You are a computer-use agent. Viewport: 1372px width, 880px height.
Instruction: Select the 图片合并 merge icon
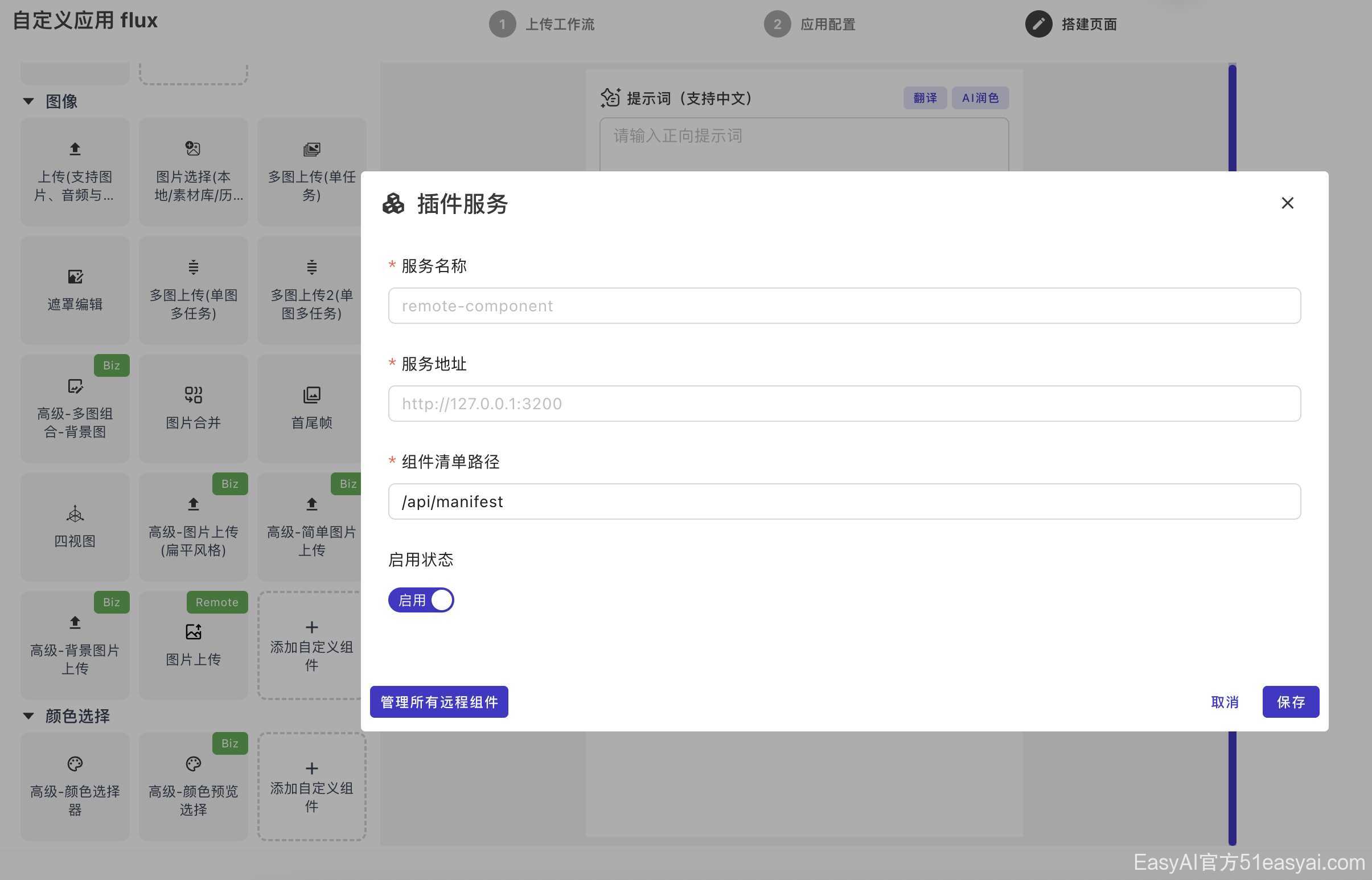[x=193, y=395]
